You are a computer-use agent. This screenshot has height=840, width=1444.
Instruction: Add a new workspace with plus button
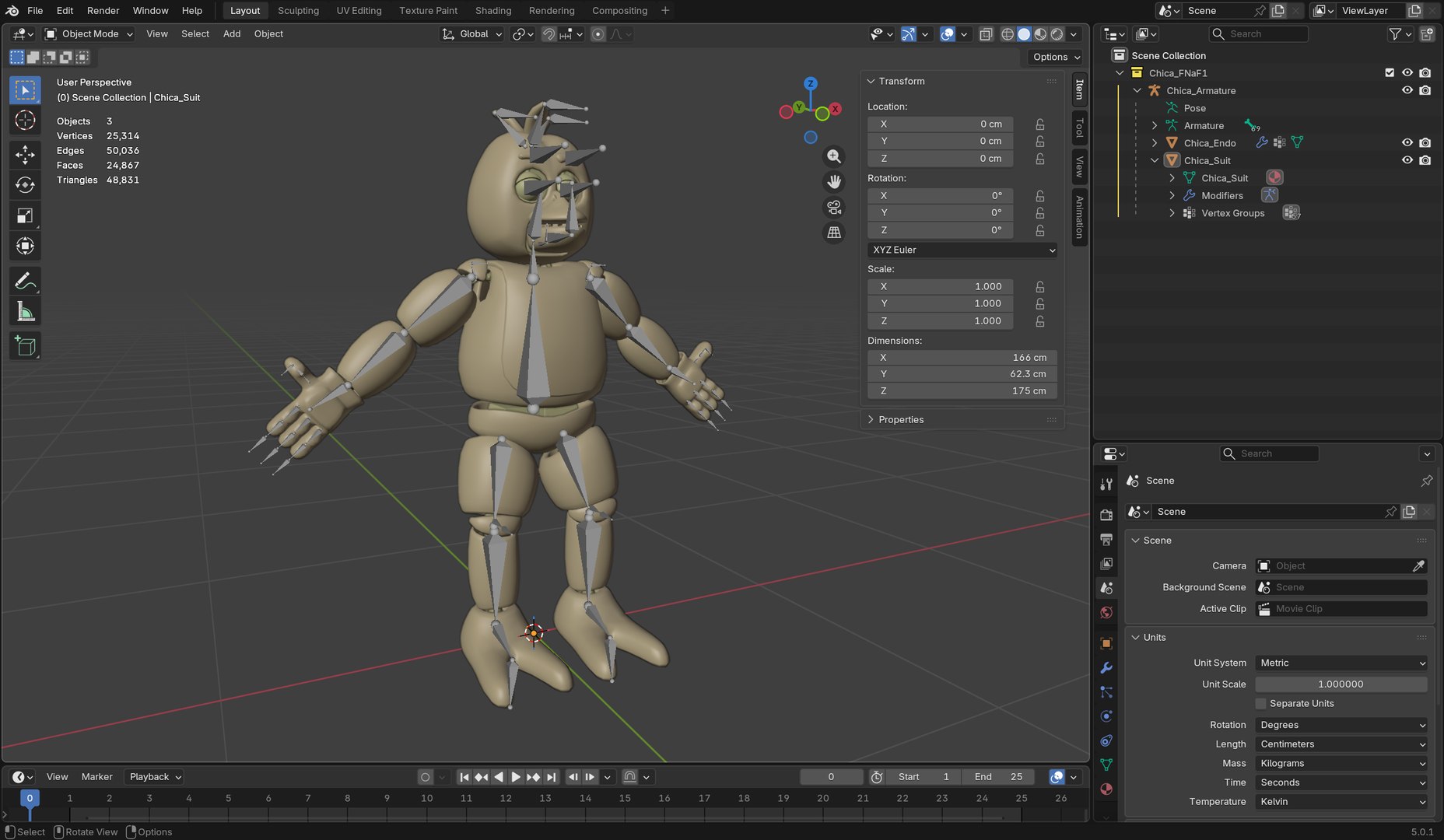(665, 10)
